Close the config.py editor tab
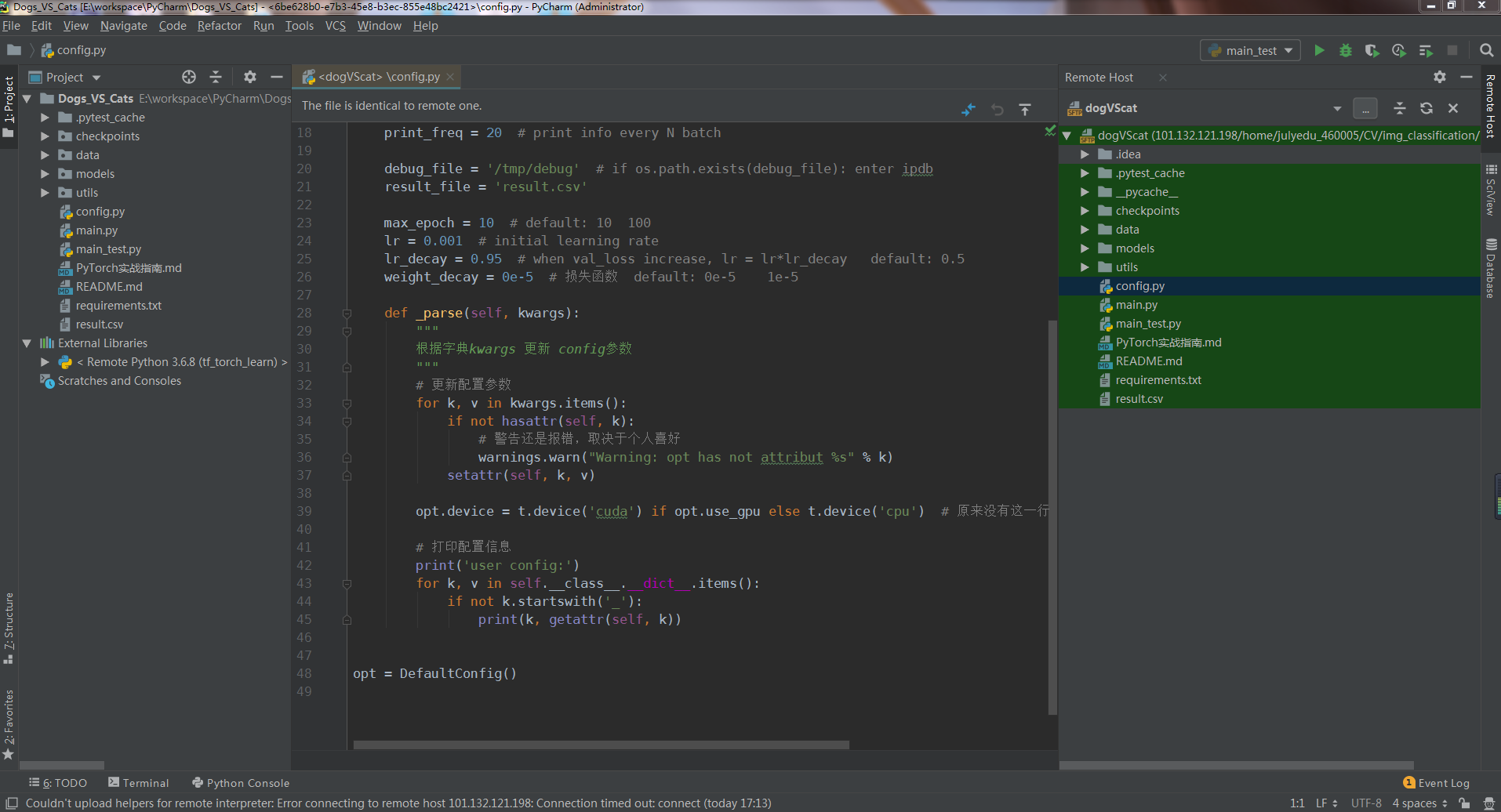 pyautogui.click(x=450, y=77)
